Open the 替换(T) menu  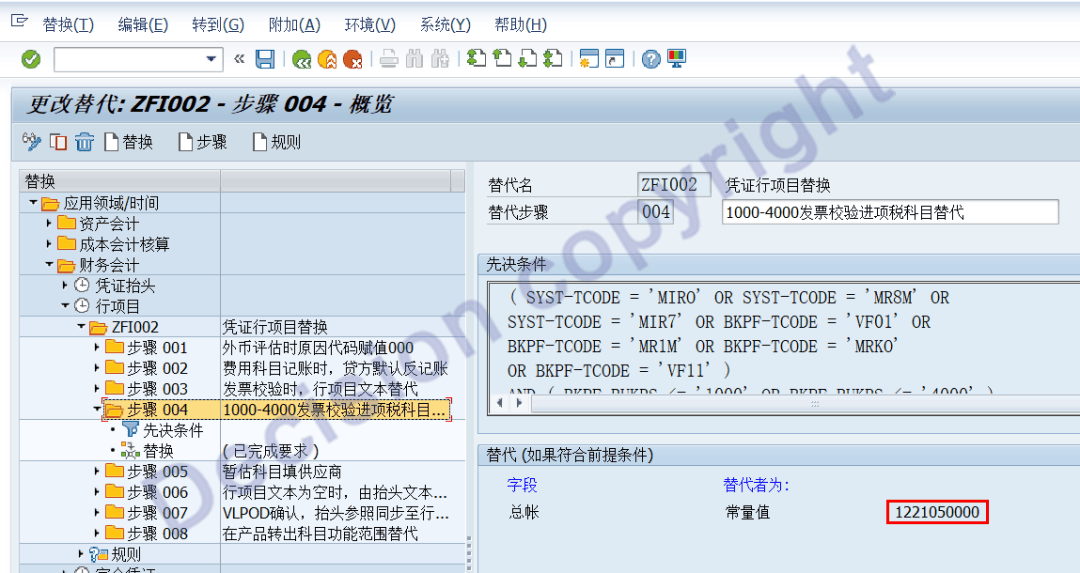coord(68,25)
